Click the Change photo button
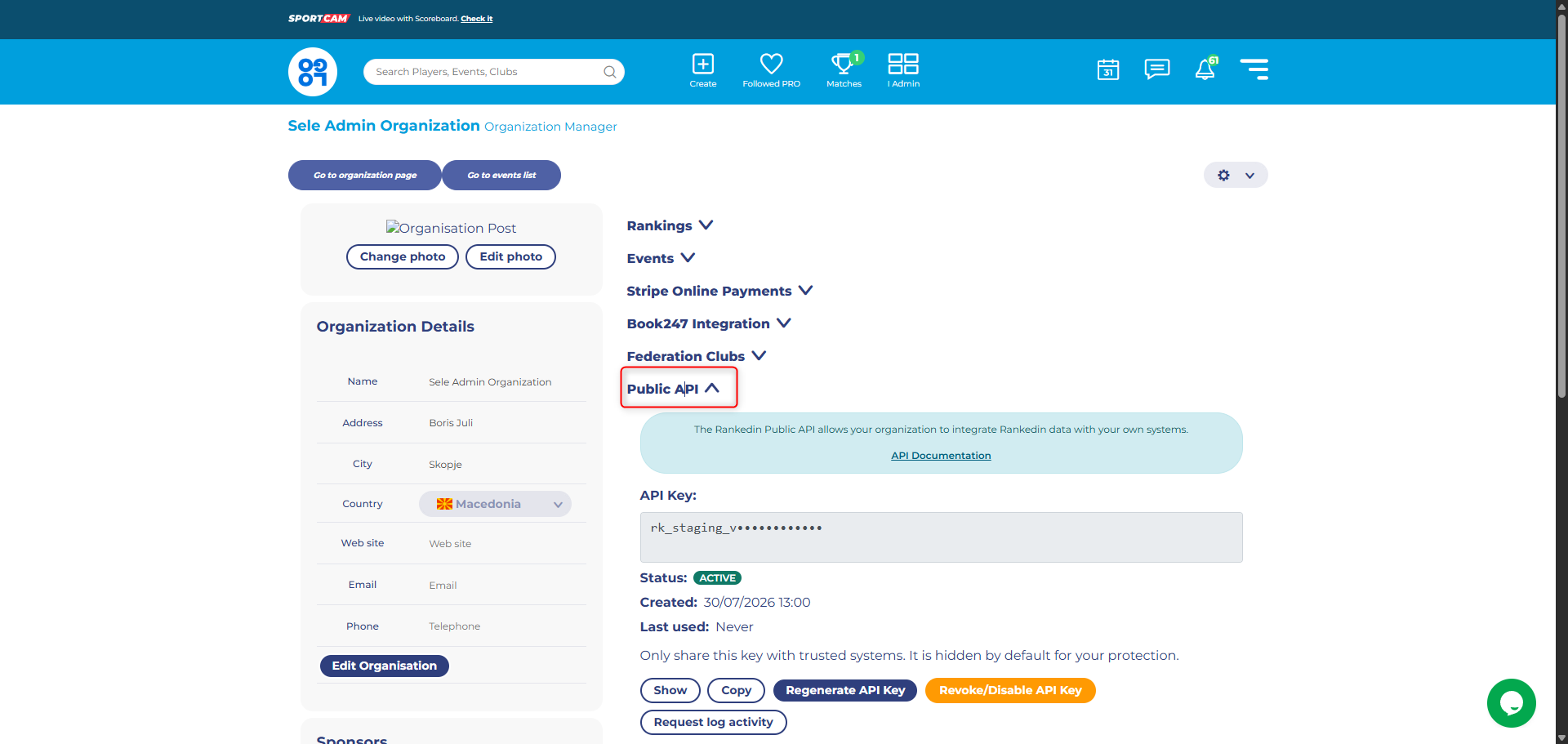 tap(403, 256)
